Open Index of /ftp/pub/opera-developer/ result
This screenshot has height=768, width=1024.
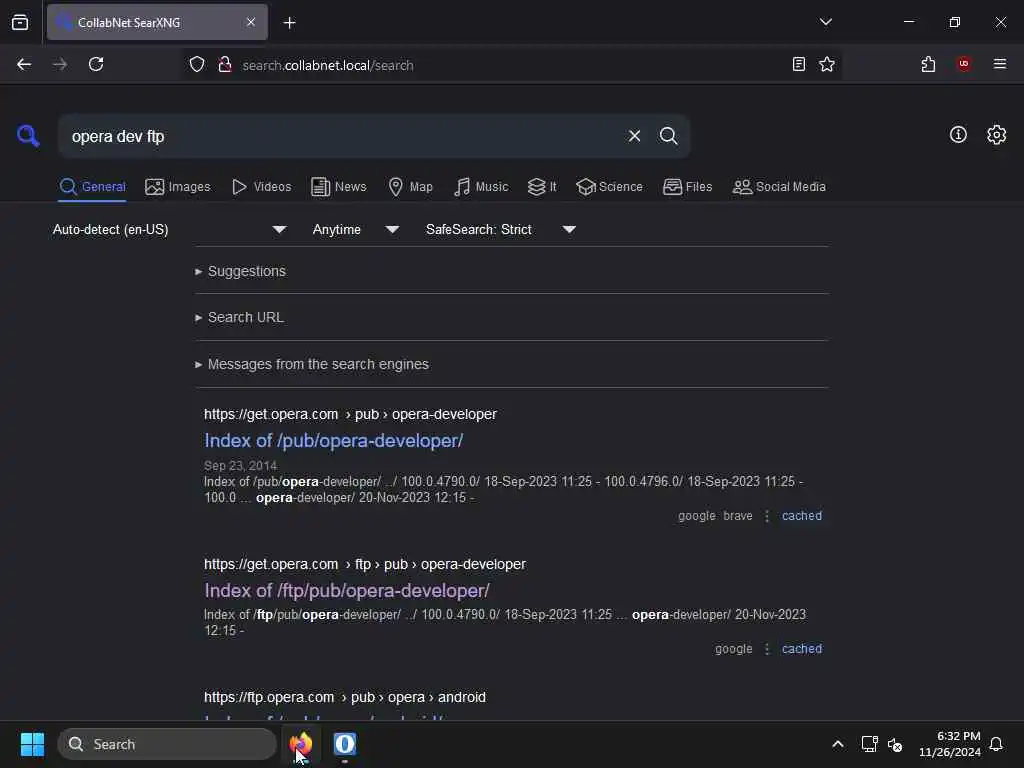click(347, 590)
